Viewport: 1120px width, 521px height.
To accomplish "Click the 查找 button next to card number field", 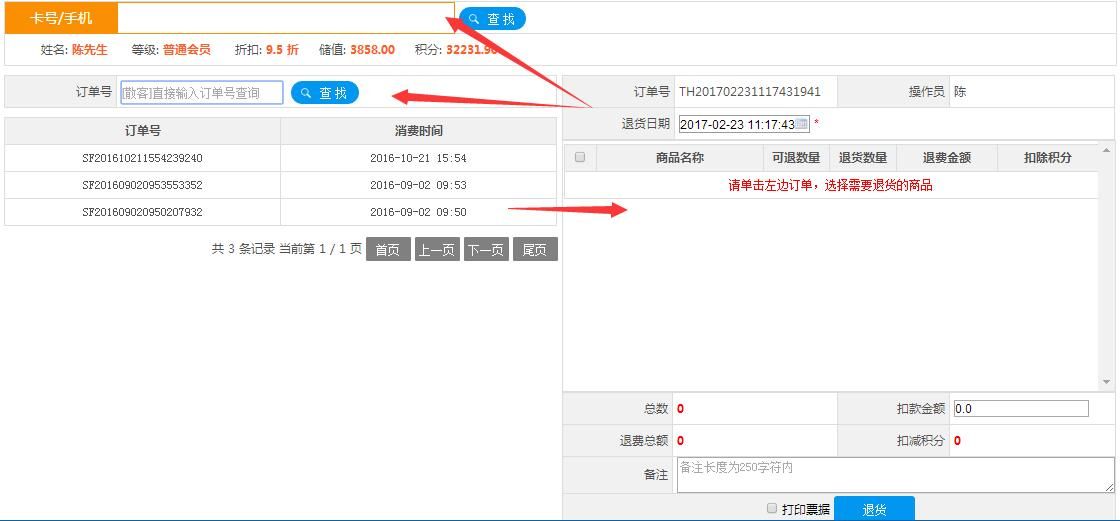I will 492,19.
